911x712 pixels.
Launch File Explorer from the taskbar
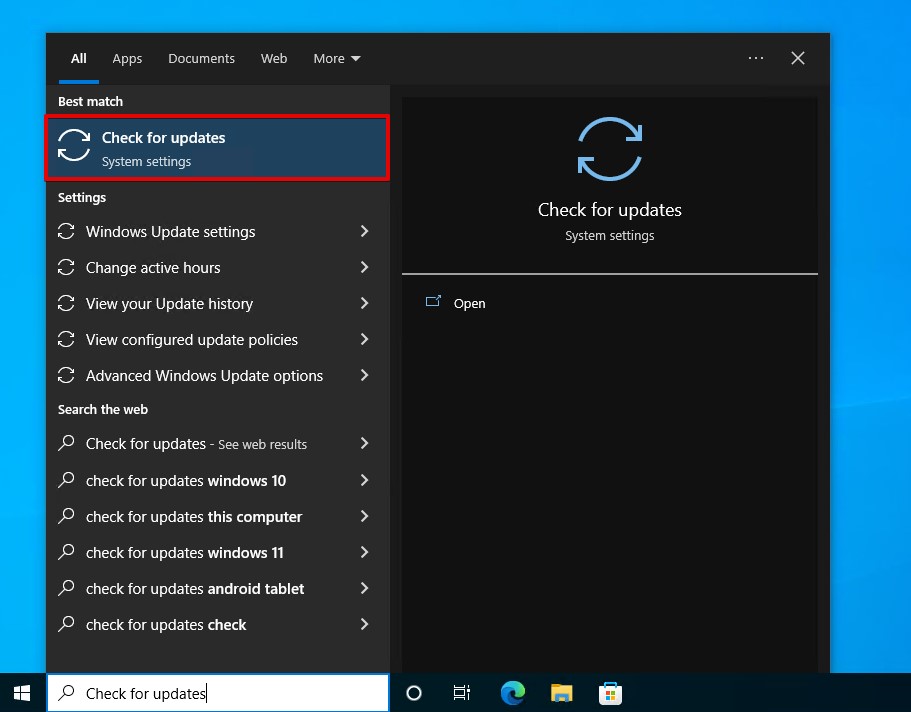point(561,692)
